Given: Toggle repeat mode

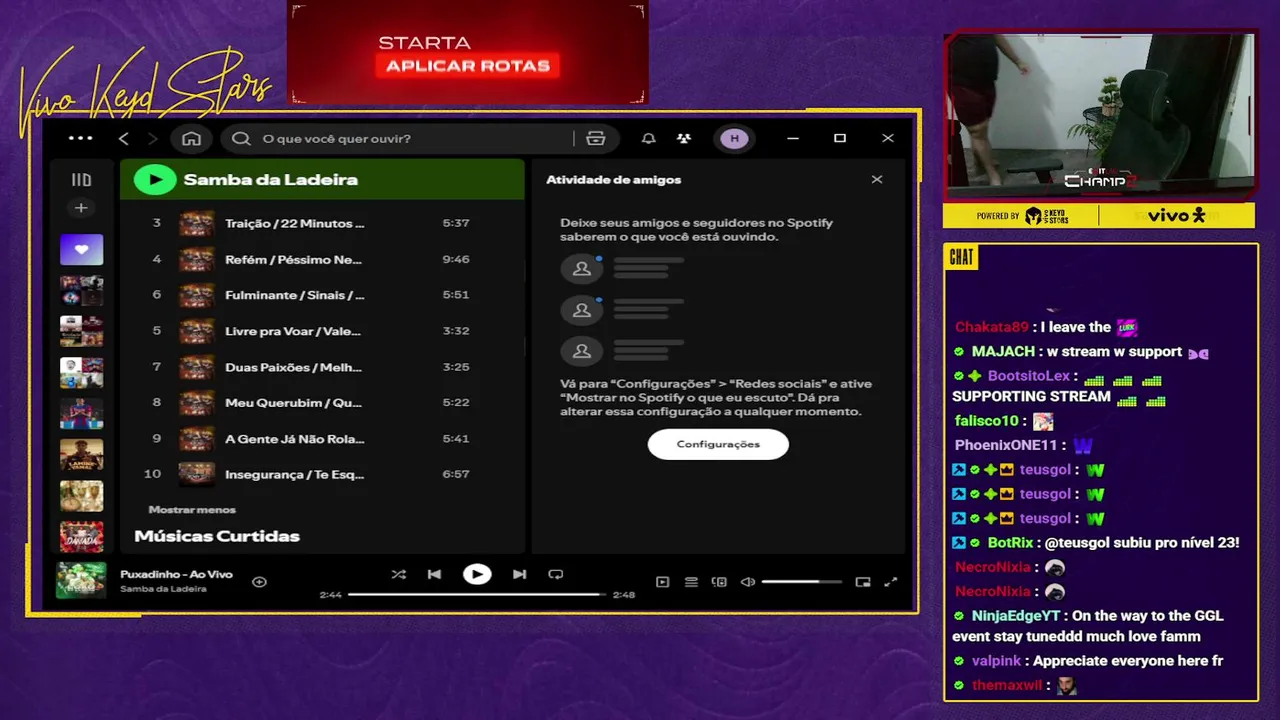Looking at the screenshot, I should (556, 574).
